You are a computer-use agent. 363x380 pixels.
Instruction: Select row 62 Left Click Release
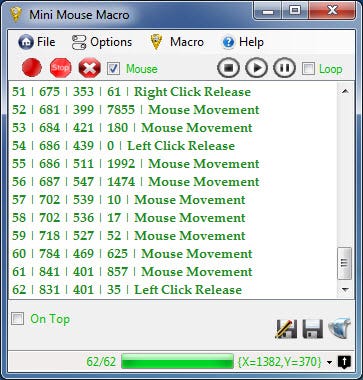(x=173, y=290)
